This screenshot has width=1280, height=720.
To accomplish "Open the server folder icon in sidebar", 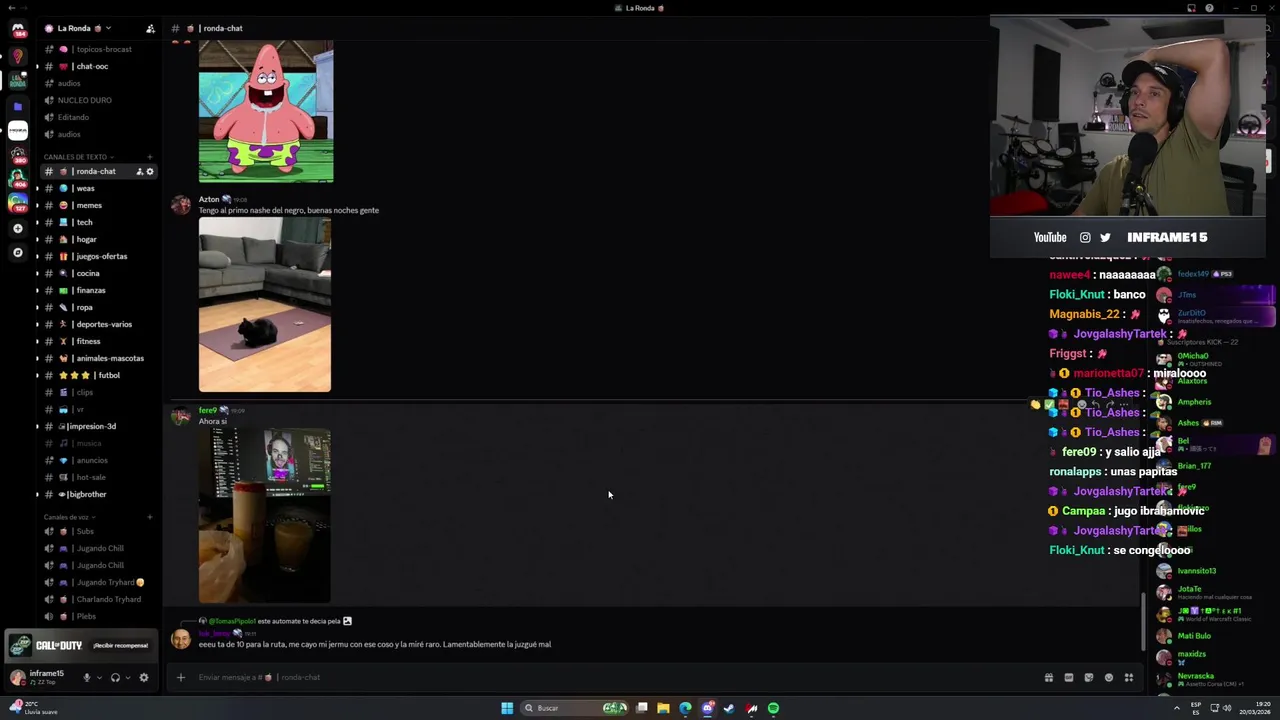I will tap(18, 106).
